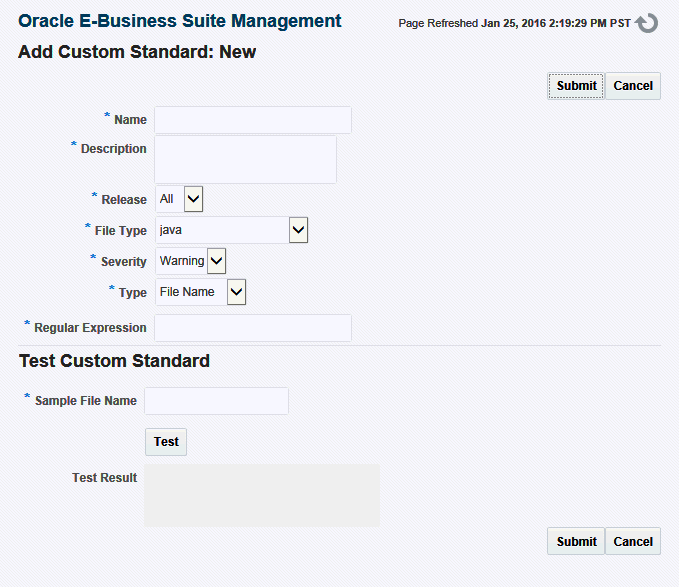Click the page refresh icon
Viewport: 679px width, 587px height.
pos(647,23)
